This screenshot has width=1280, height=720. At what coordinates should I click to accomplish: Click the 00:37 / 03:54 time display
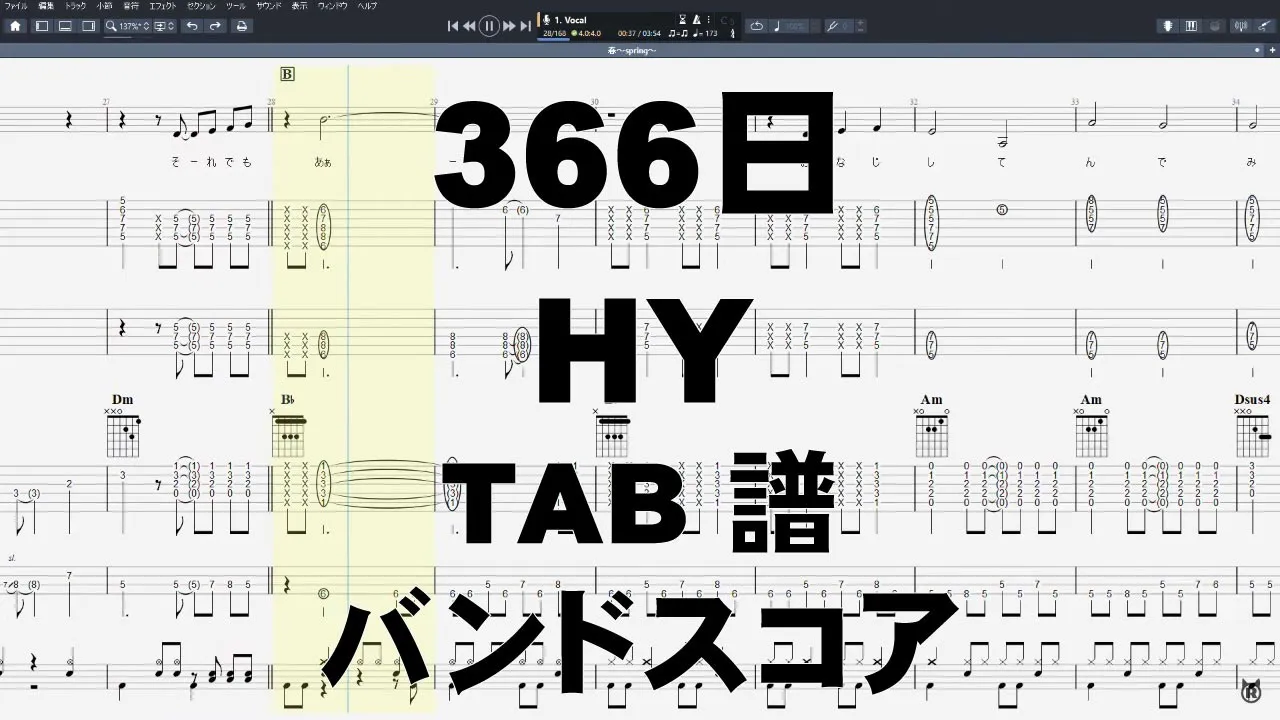coord(640,33)
